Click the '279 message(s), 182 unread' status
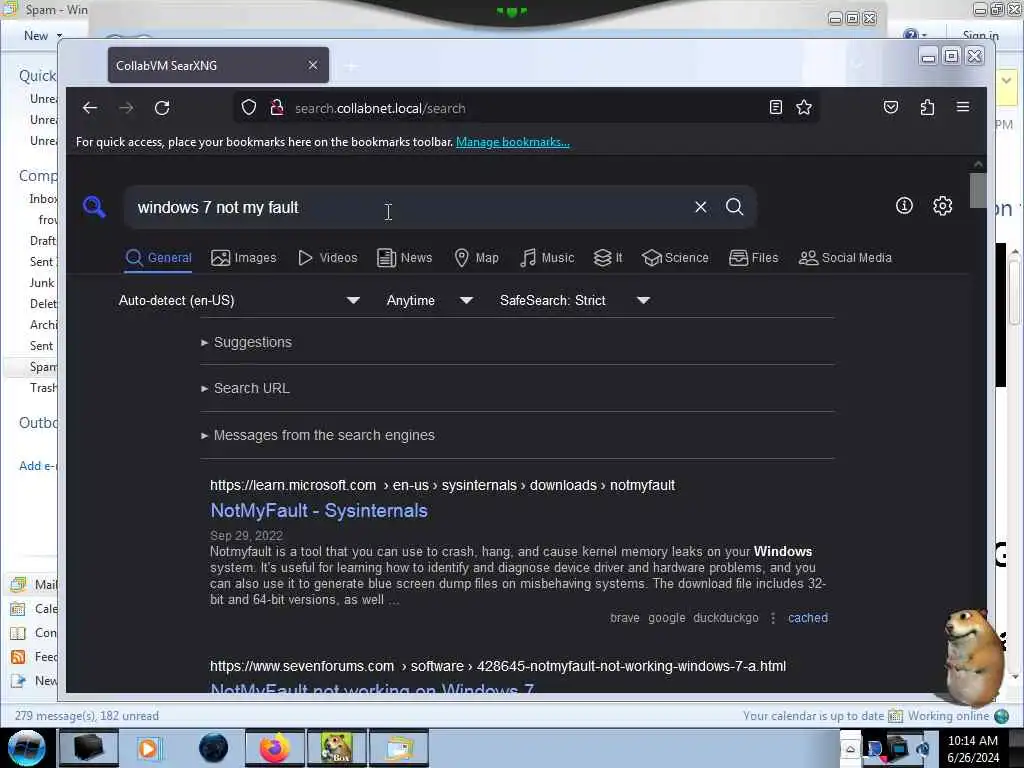 [87, 716]
